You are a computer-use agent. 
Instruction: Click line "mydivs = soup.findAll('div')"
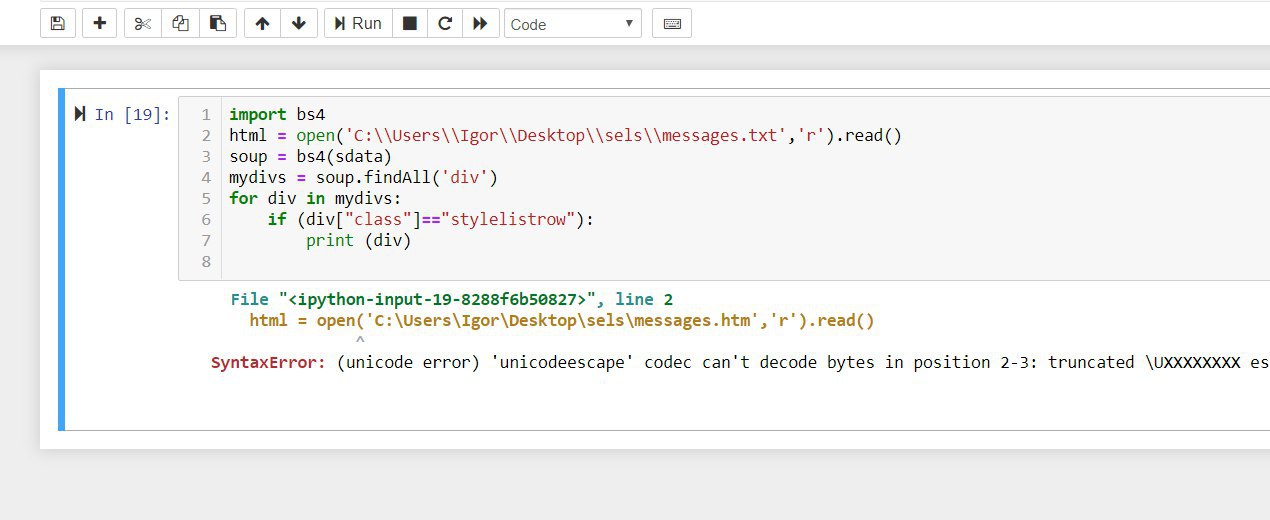pos(363,178)
